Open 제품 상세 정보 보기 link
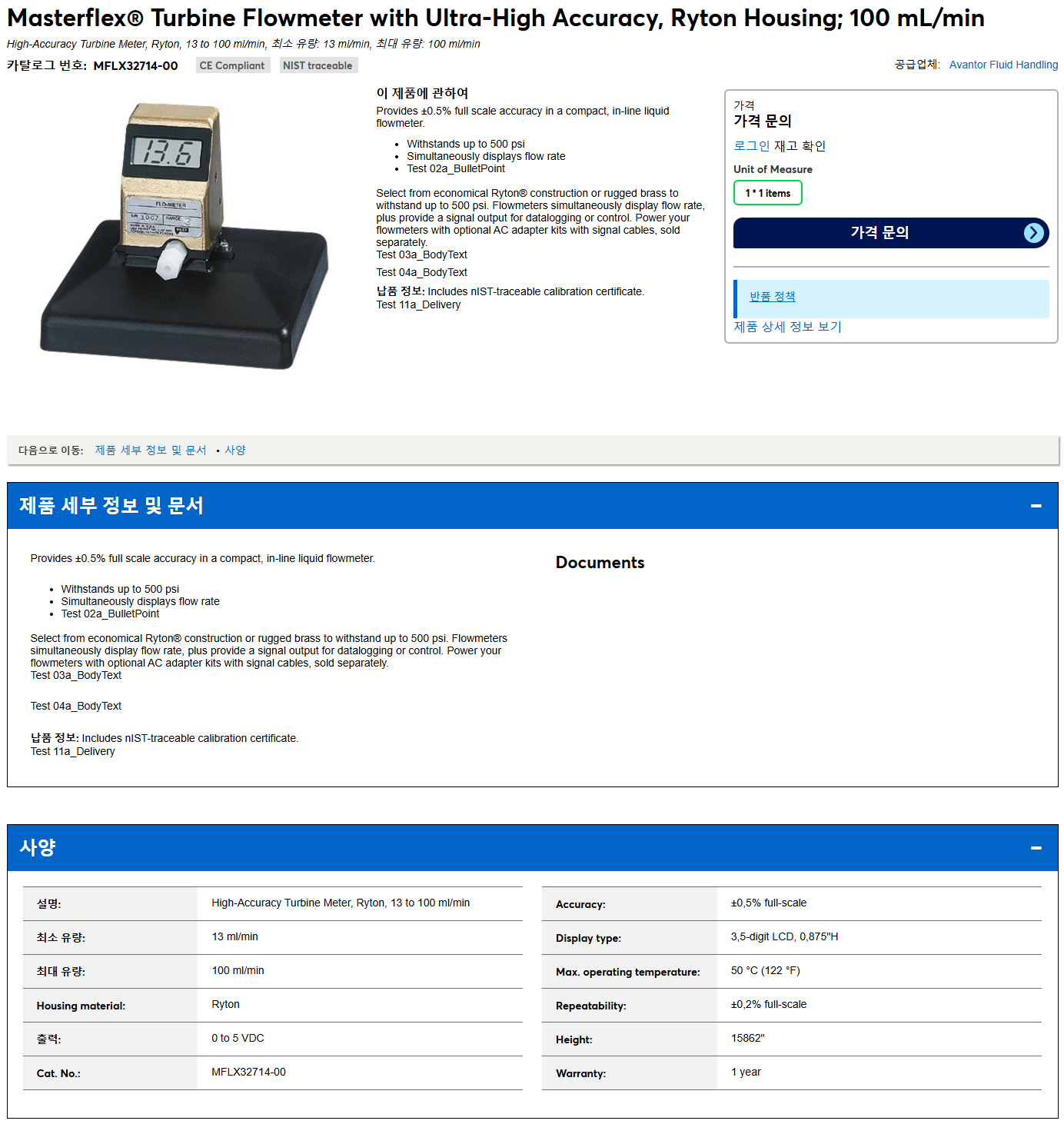This screenshot has width=1064, height=1134. coord(787,326)
